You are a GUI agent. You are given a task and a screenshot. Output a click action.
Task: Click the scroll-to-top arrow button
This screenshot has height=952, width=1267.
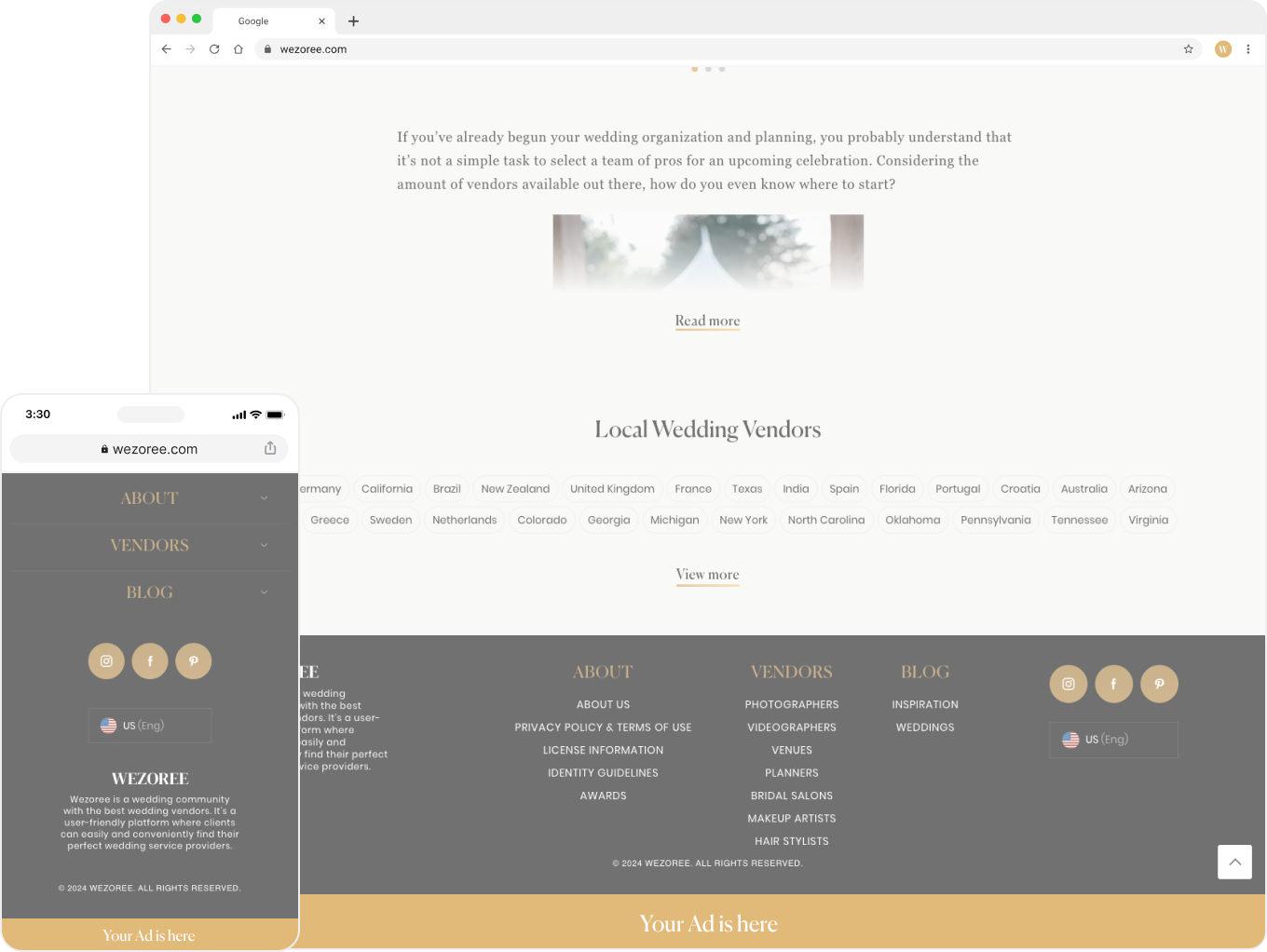coord(1234,862)
